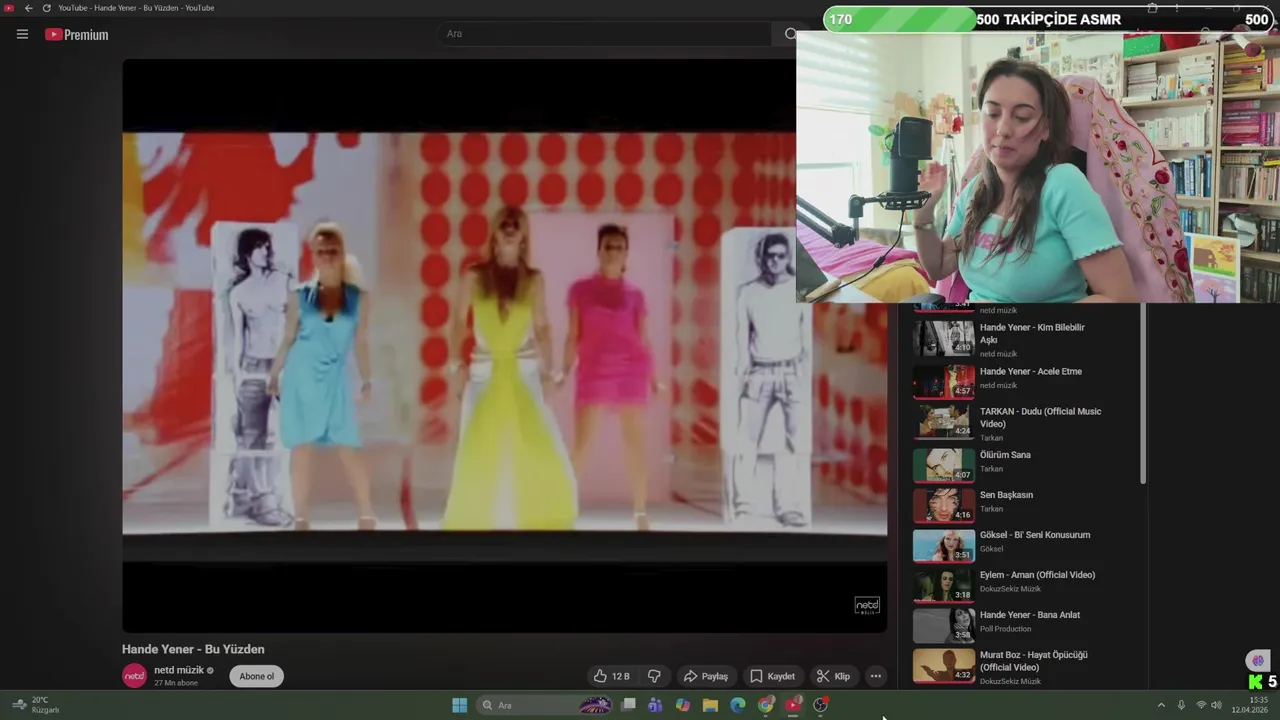Open the 20°C Rüzgarlı weather widget

click(37, 705)
